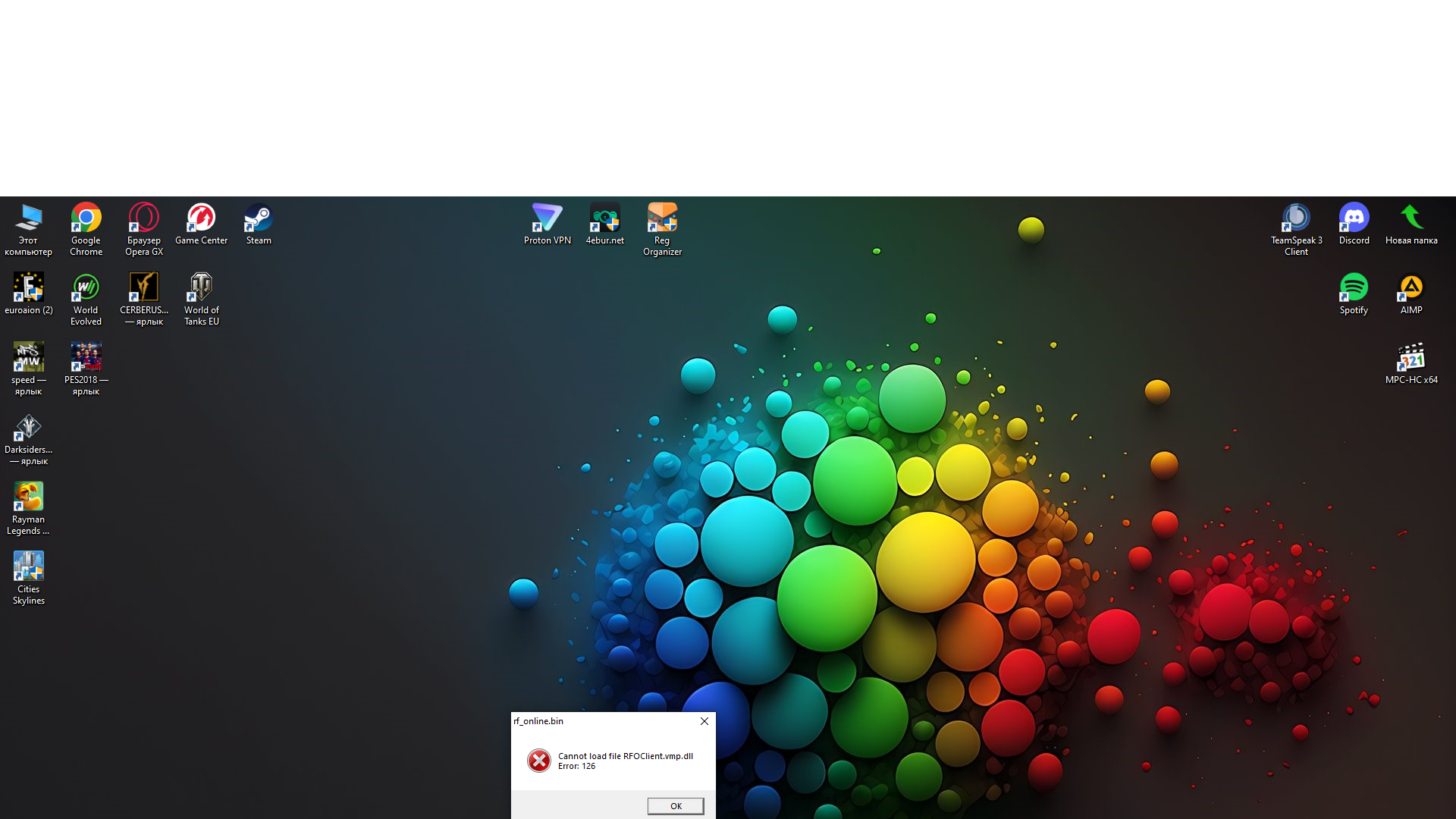This screenshot has height=819, width=1456.
Task: Open Google Chrome shortcut
Action: (86, 229)
